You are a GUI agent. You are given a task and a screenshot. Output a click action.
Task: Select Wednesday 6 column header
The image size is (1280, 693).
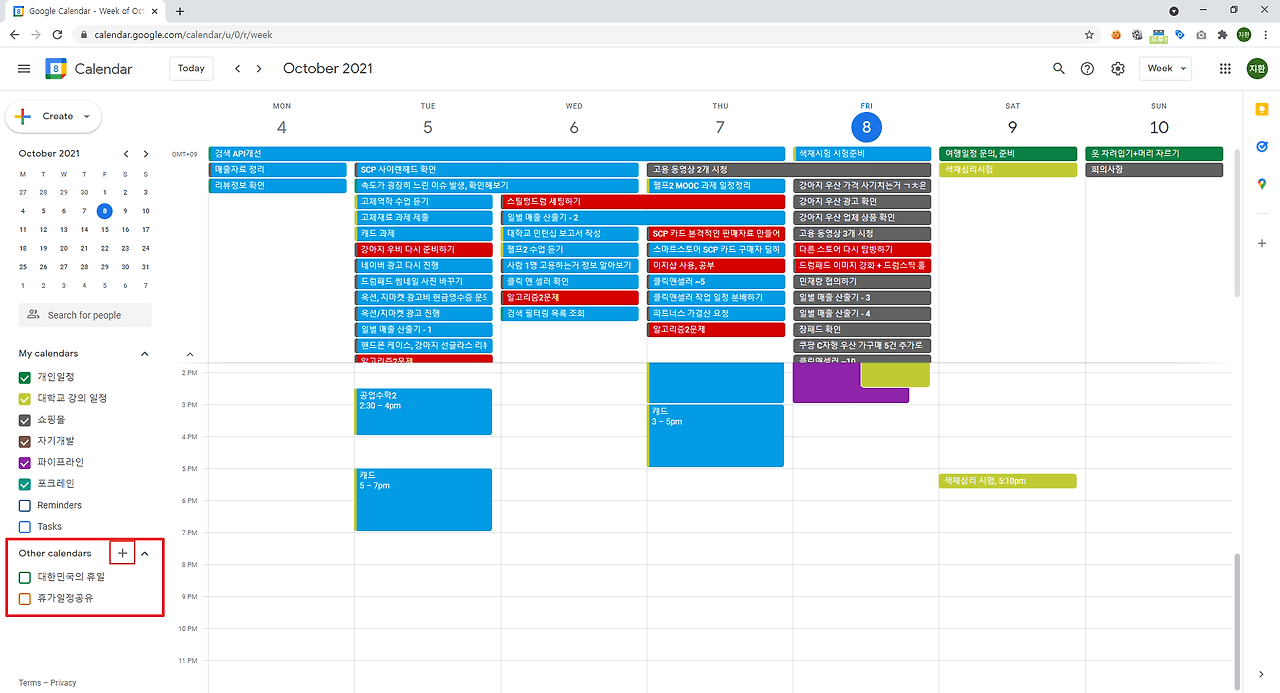coord(574,121)
